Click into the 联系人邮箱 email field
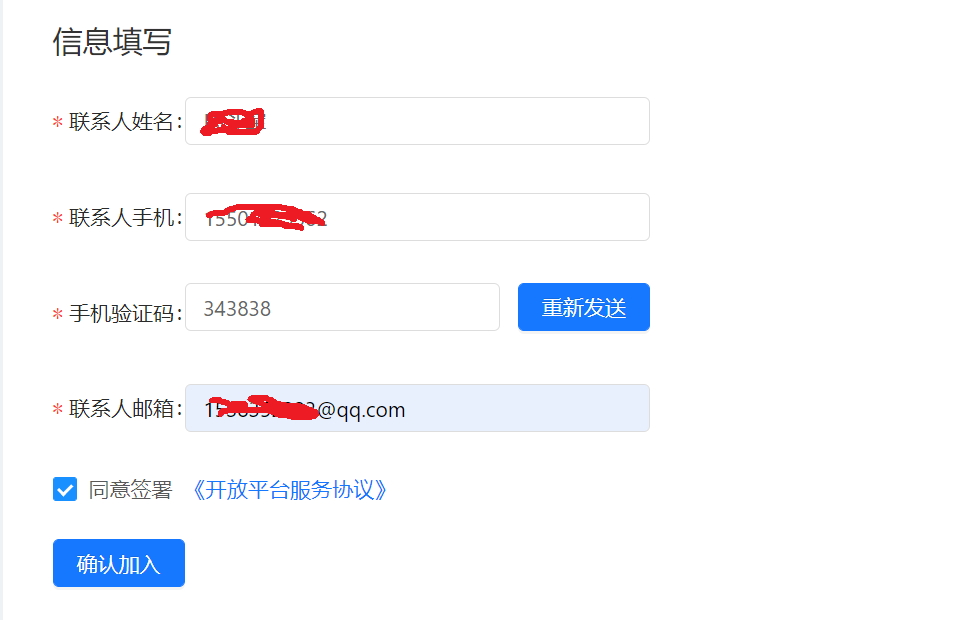The image size is (980, 620). coord(418,408)
